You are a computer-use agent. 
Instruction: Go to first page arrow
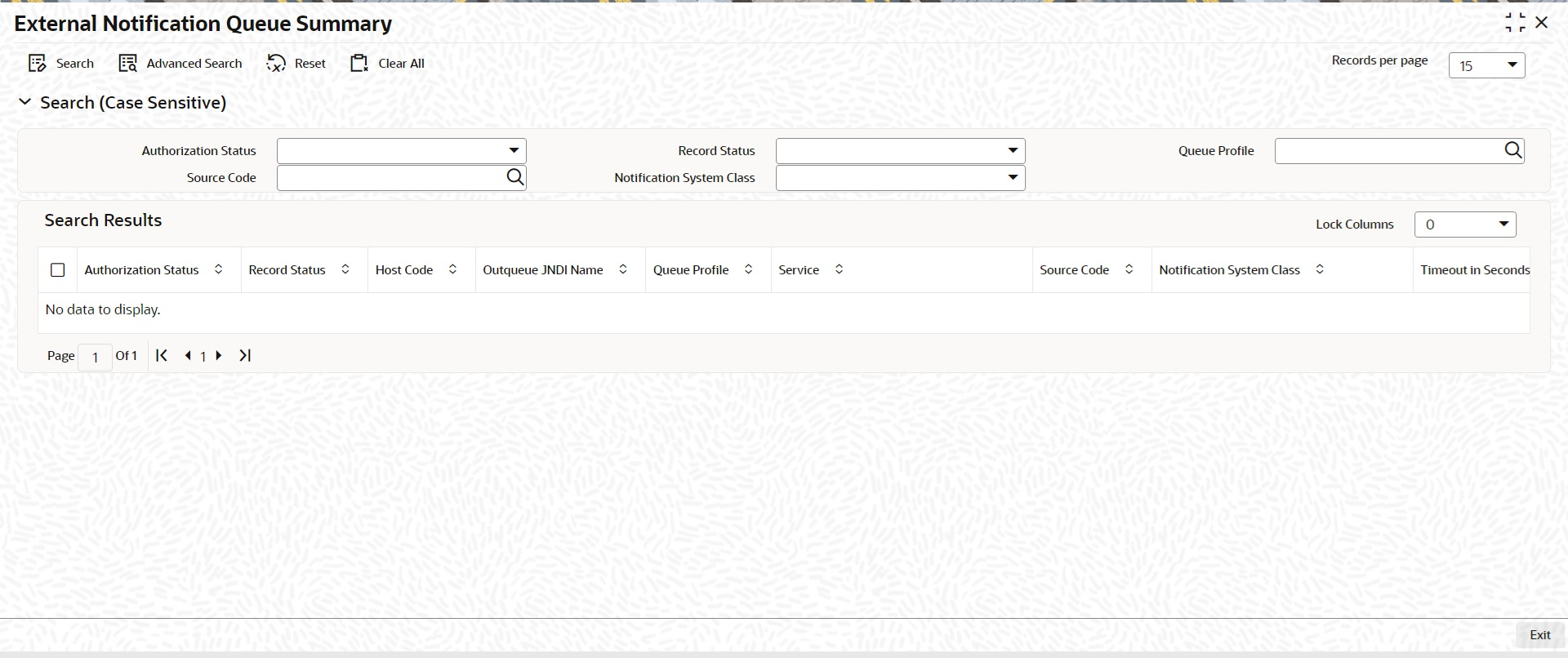point(162,356)
